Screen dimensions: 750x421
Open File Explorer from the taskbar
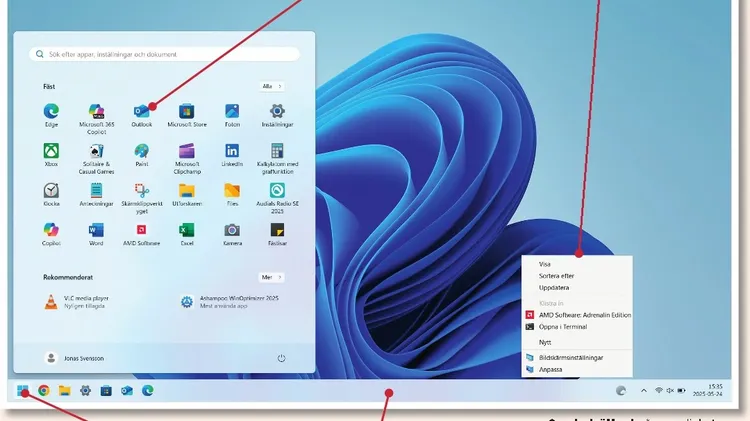[x=65, y=391]
